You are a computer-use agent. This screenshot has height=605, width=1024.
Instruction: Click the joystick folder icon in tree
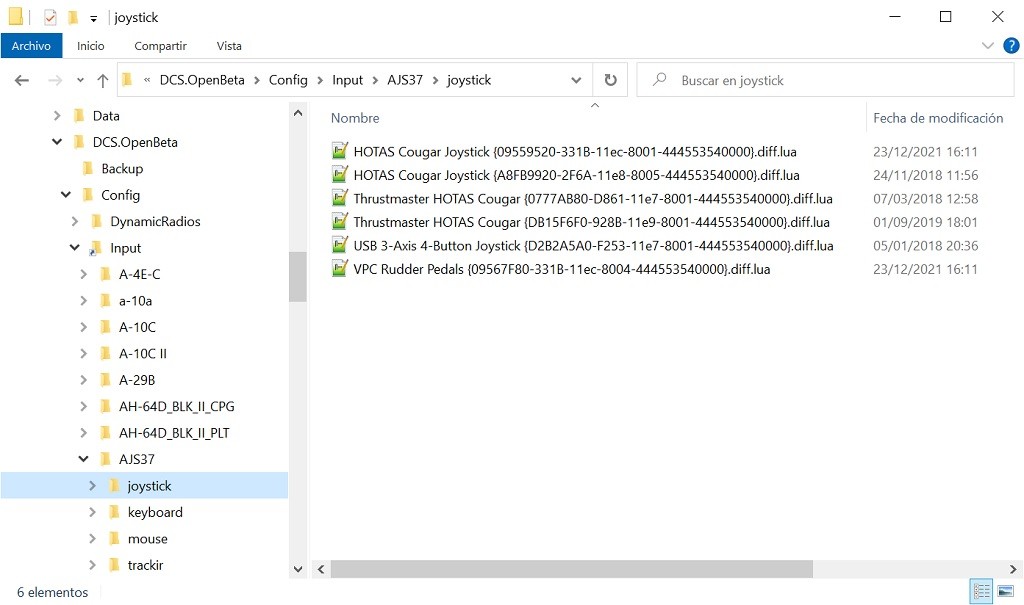coord(114,485)
